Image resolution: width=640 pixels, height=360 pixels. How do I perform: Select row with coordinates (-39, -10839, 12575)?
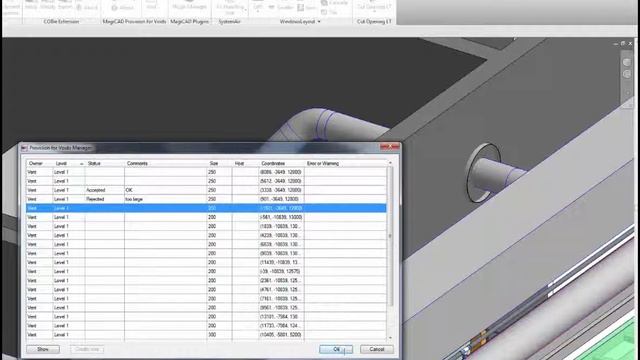pyautogui.click(x=206, y=271)
